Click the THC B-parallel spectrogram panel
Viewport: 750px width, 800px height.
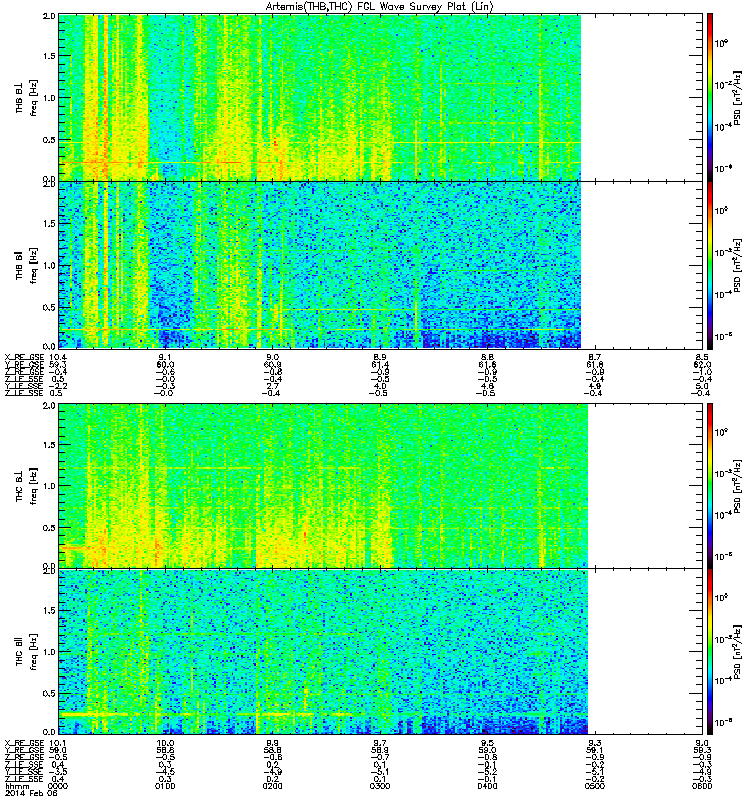click(381, 652)
